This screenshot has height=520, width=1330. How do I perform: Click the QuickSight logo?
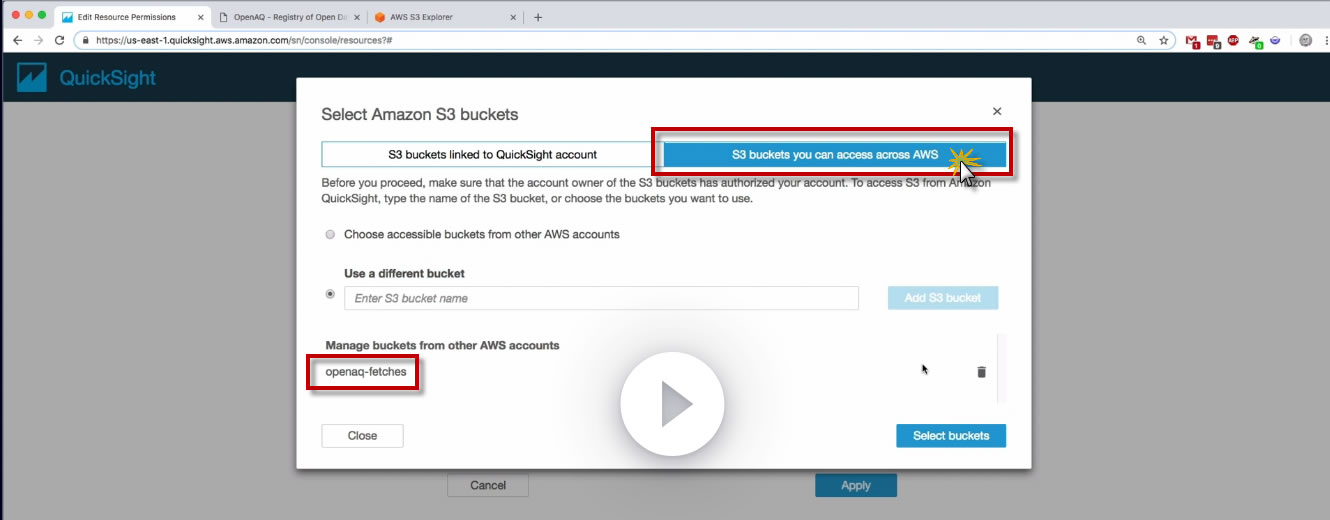pyautogui.click(x=87, y=78)
